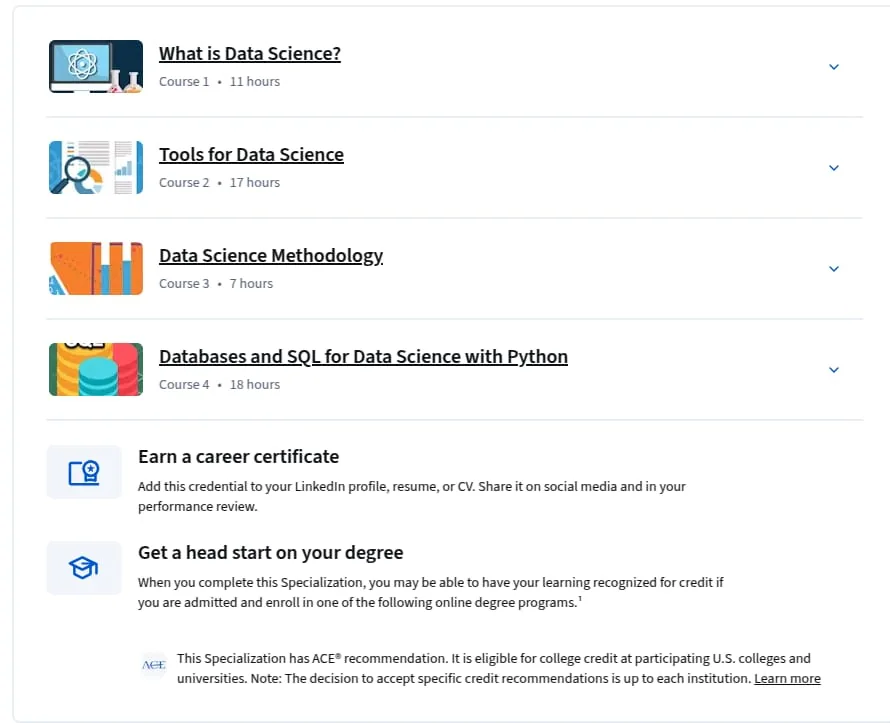Click the career certificate badge icon
The height and width of the screenshot is (723, 890).
tap(84, 472)
